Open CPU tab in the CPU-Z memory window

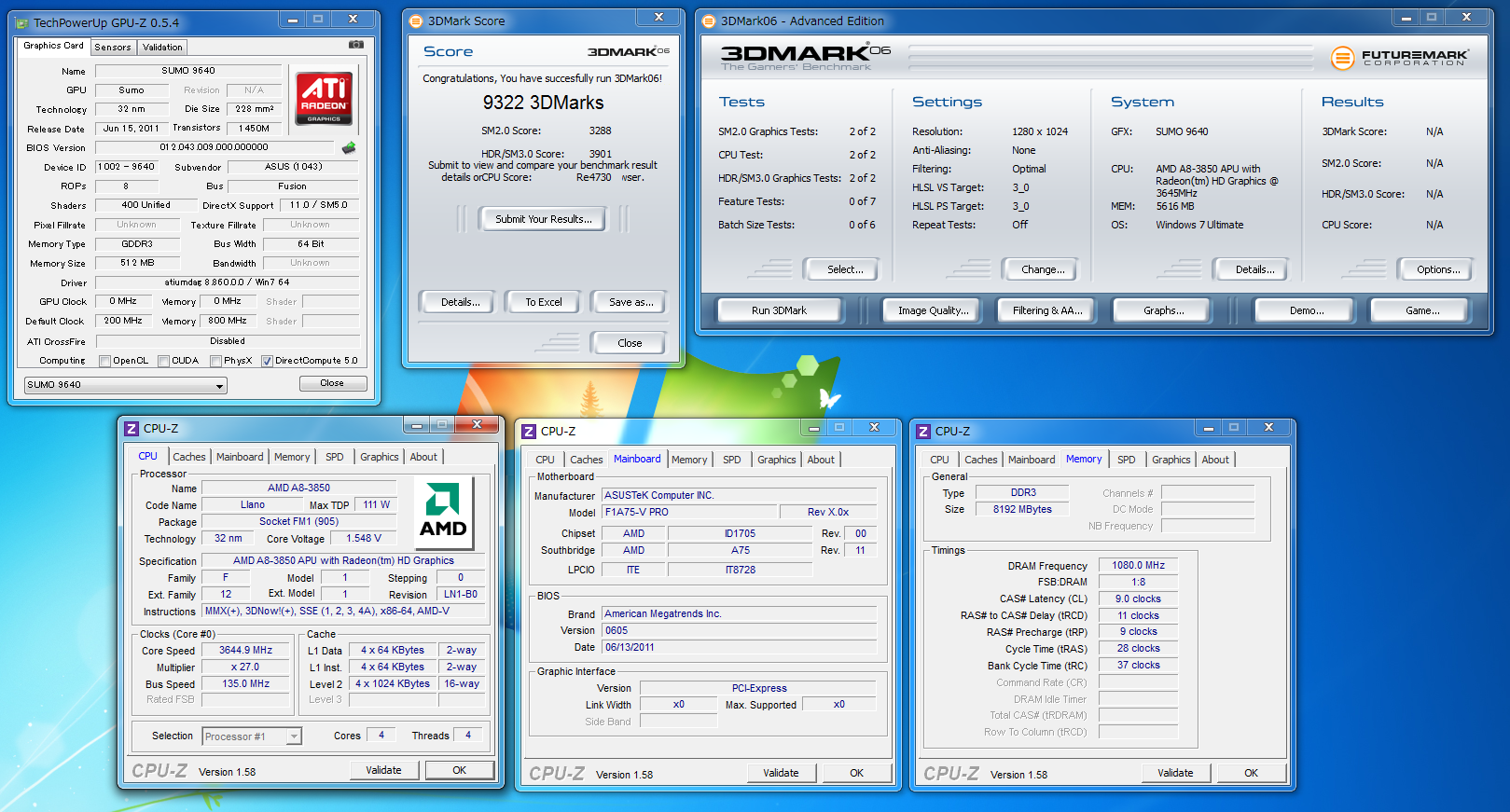939,460
